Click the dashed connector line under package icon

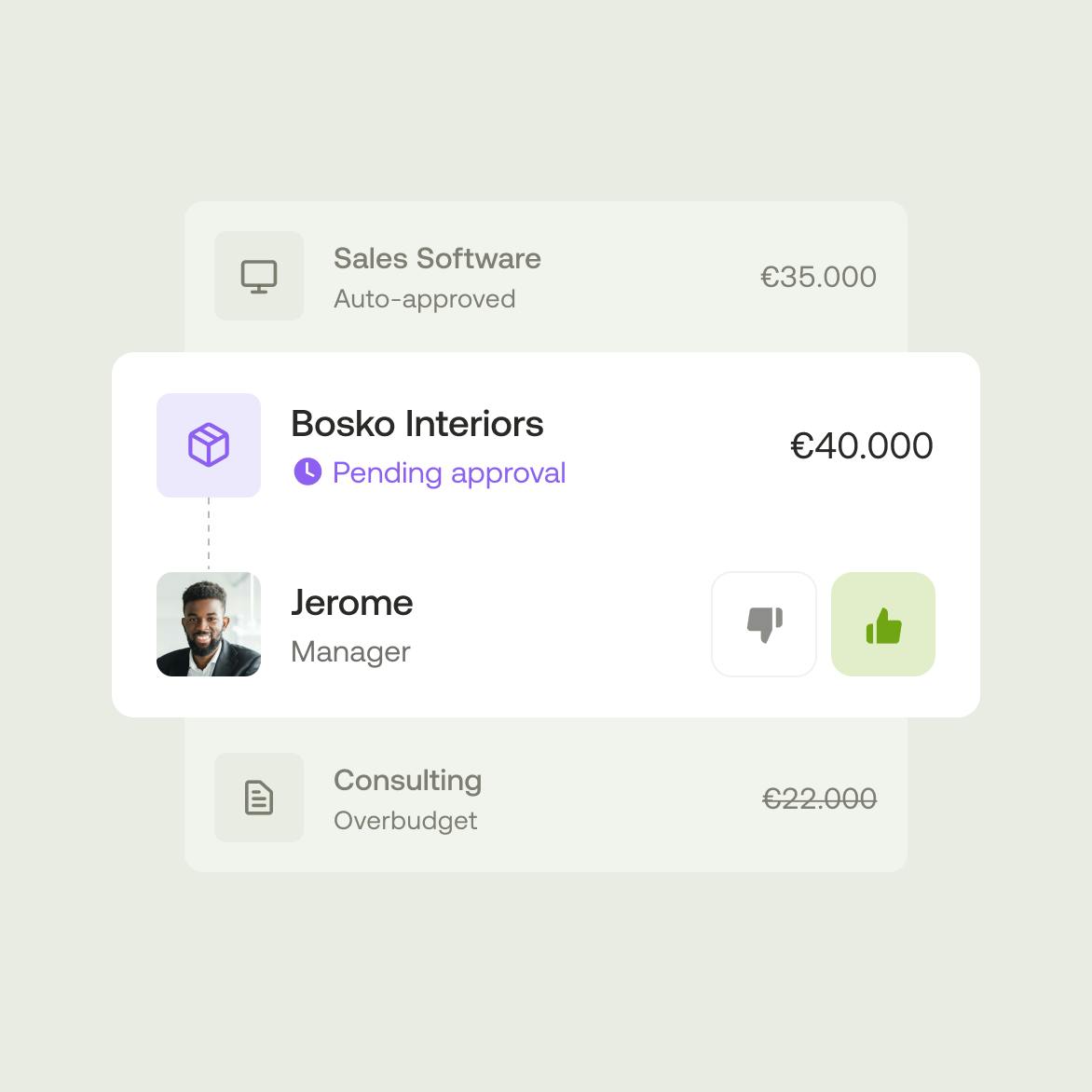tap(209, 534)
